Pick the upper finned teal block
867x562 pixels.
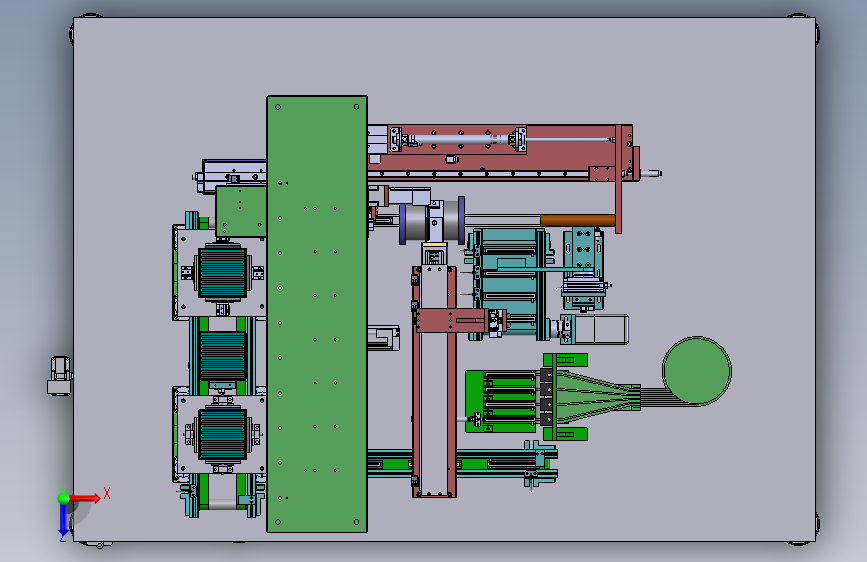pos(222,272)
